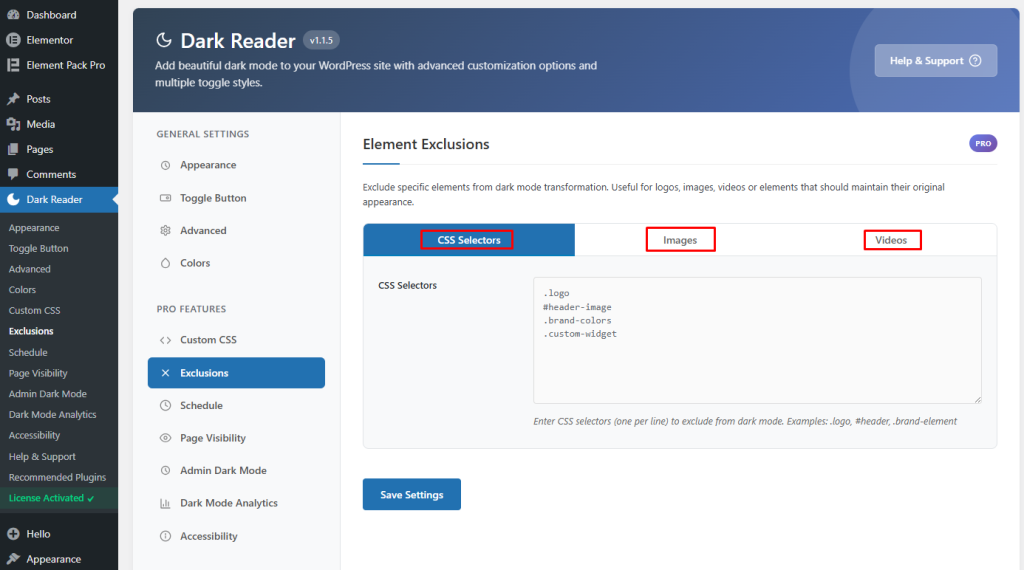Click License Activated link in sidebar

click(51, 498)
